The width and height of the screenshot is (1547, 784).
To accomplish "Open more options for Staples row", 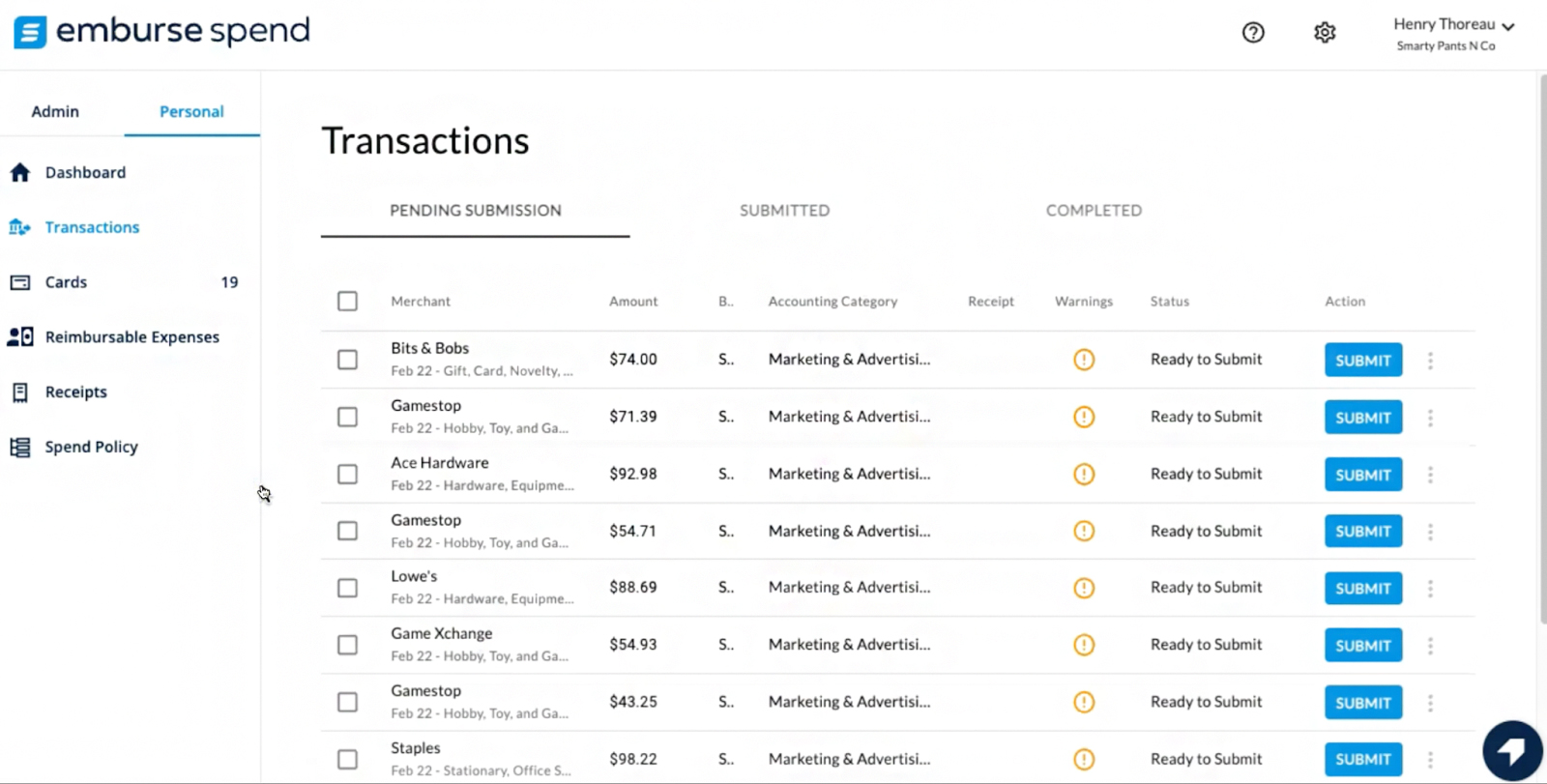I will [x=1430, y=760].
